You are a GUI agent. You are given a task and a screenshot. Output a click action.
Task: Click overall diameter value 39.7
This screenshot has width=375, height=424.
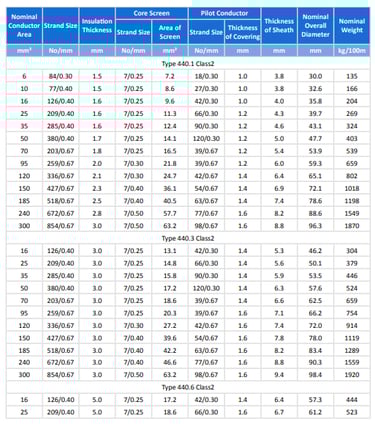tap(315, 114)
